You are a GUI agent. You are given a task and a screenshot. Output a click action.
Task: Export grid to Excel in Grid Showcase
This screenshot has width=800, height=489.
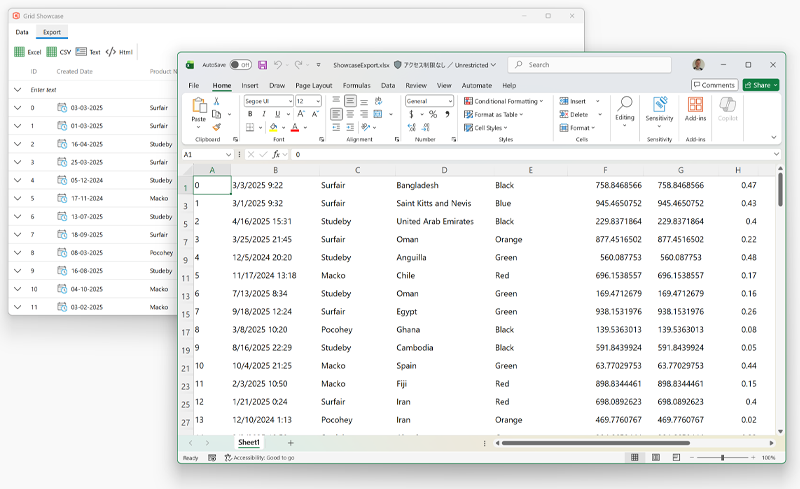[x=28, y=52]
